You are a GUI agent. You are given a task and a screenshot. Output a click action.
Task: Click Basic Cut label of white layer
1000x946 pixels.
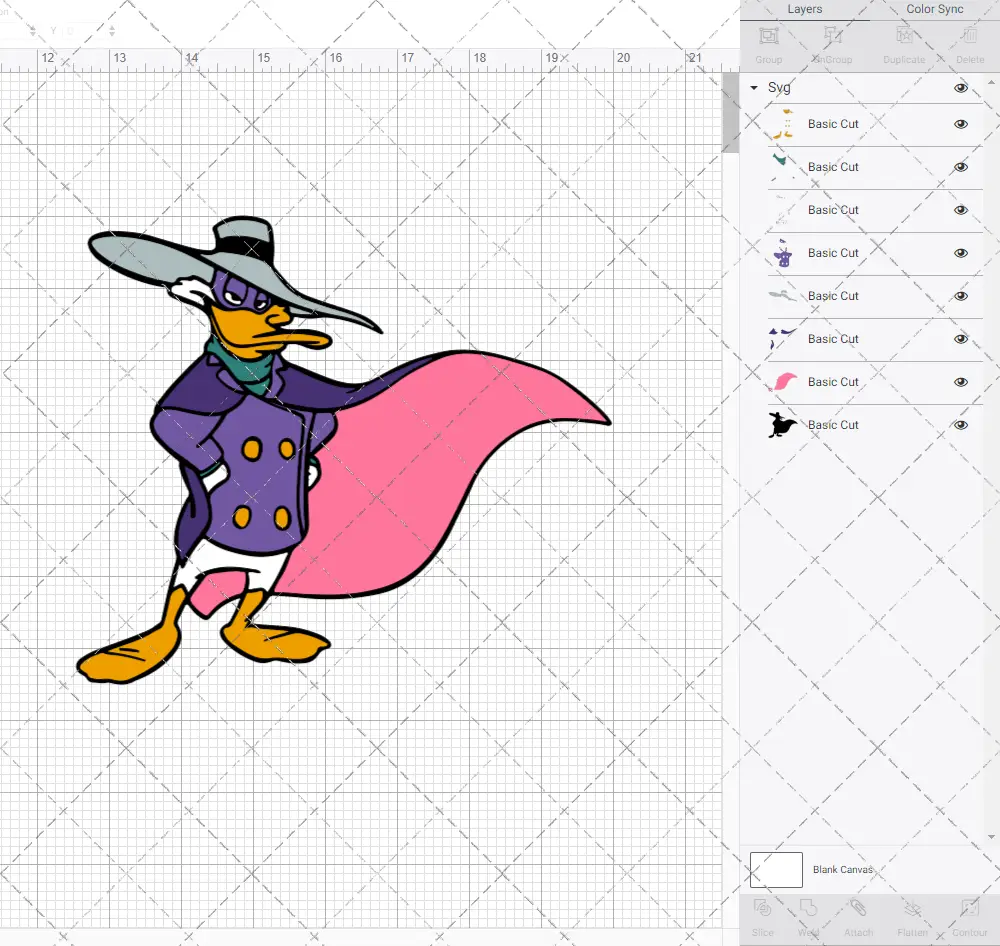coord(833,210)
